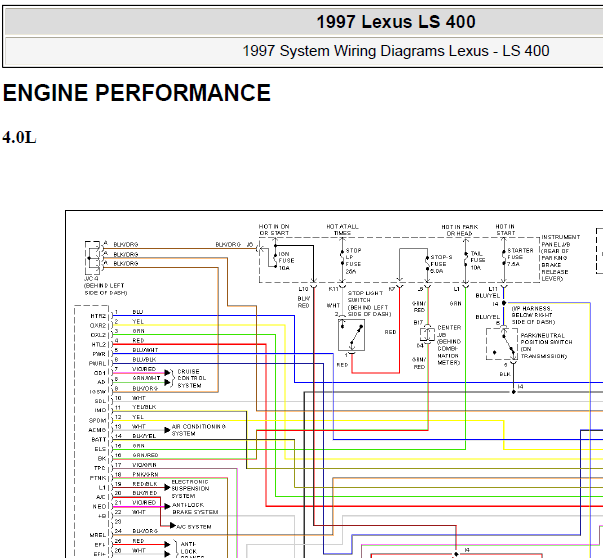Click the Air Conditioning System reference label

pyautogui.click(x=198, y=430)
